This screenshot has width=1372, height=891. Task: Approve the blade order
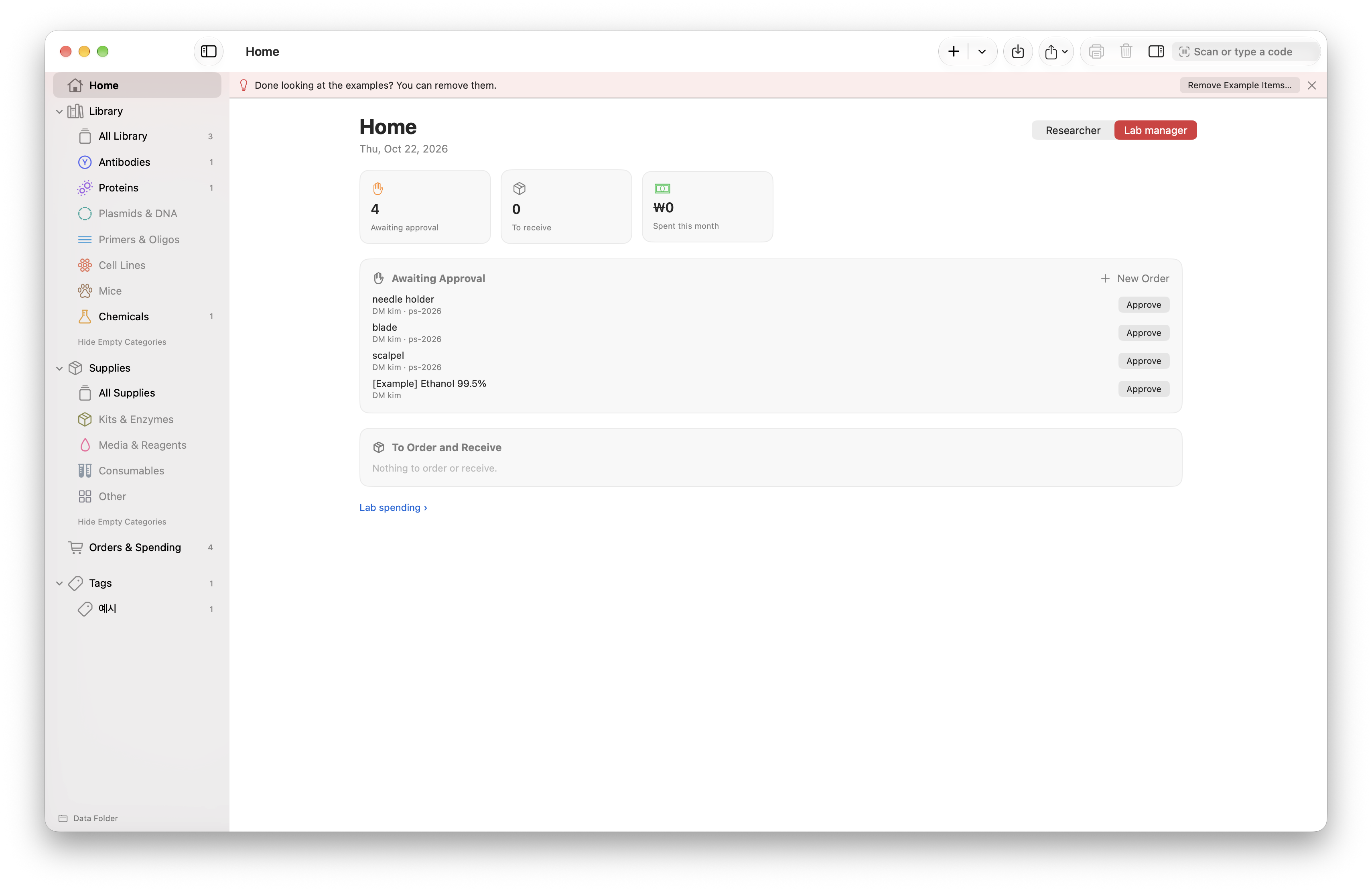pos(1143,333)
